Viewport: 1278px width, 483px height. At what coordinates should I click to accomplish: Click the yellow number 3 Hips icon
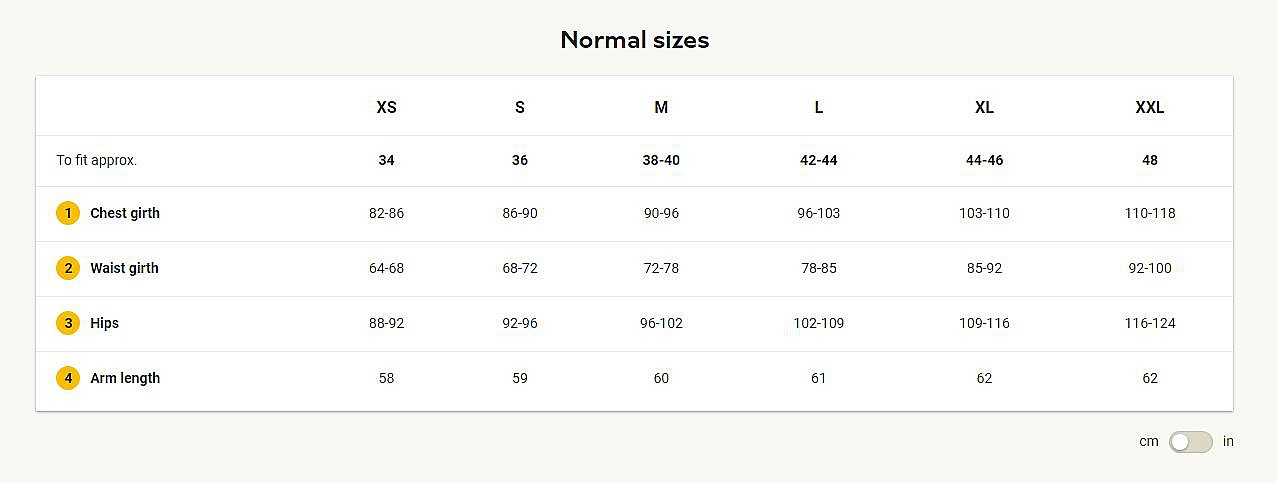(68, 323)
